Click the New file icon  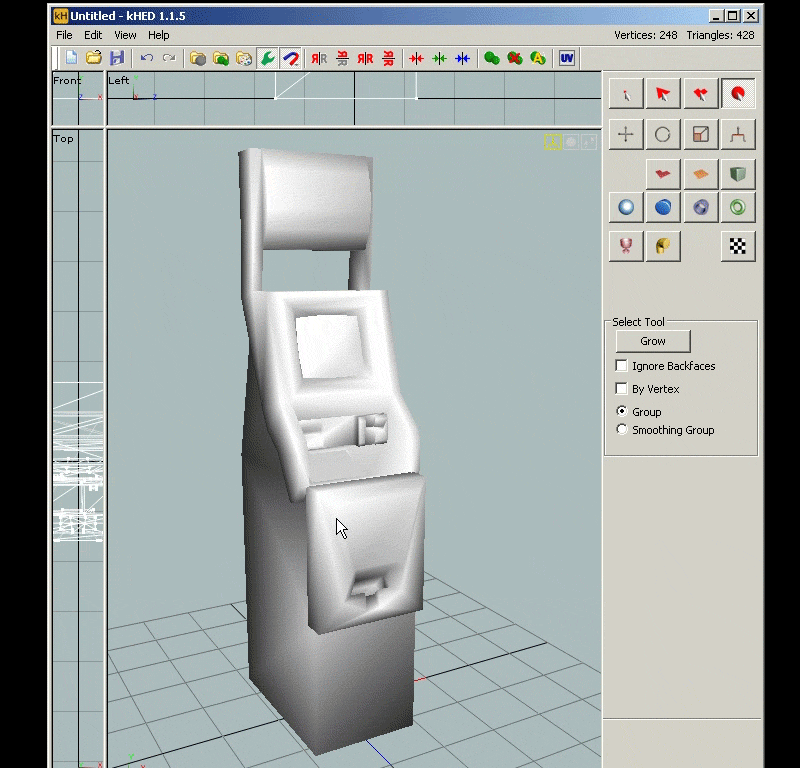point(71,58)
